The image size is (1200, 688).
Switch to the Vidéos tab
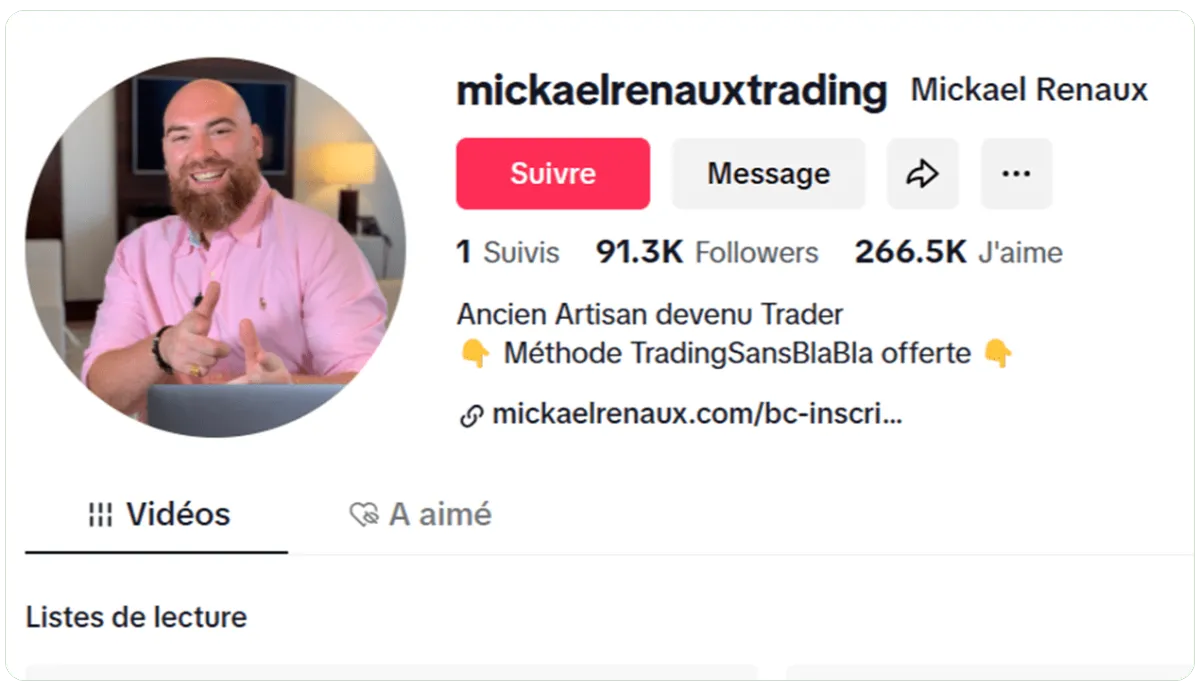(157, 515)
